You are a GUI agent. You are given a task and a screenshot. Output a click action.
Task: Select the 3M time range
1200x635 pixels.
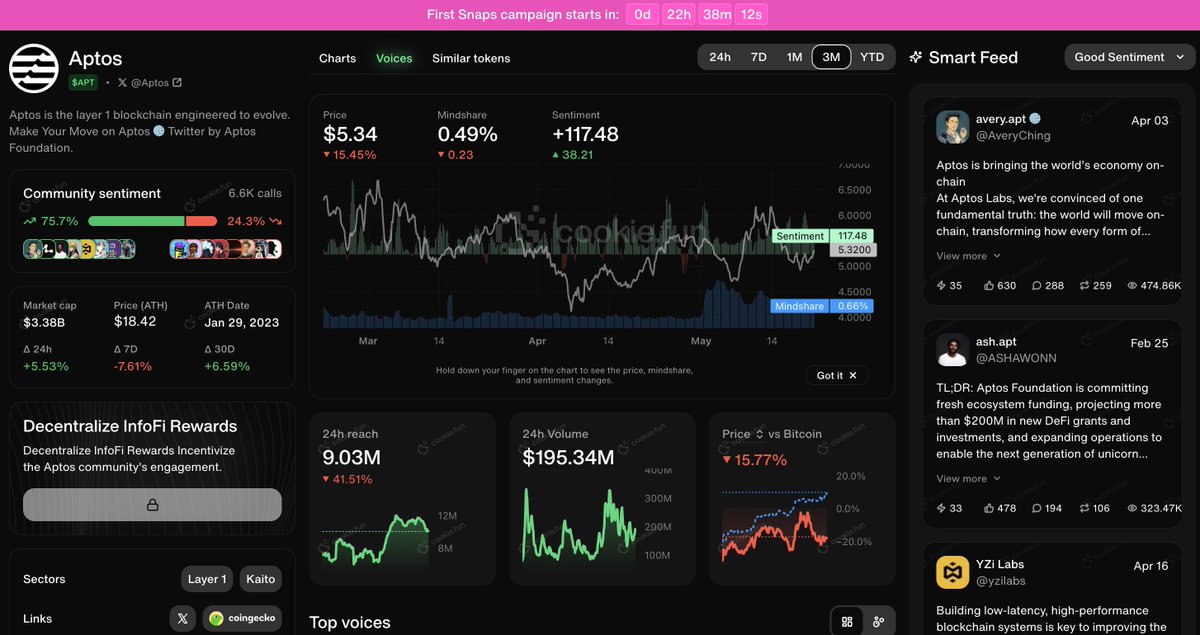pos(831,57)
